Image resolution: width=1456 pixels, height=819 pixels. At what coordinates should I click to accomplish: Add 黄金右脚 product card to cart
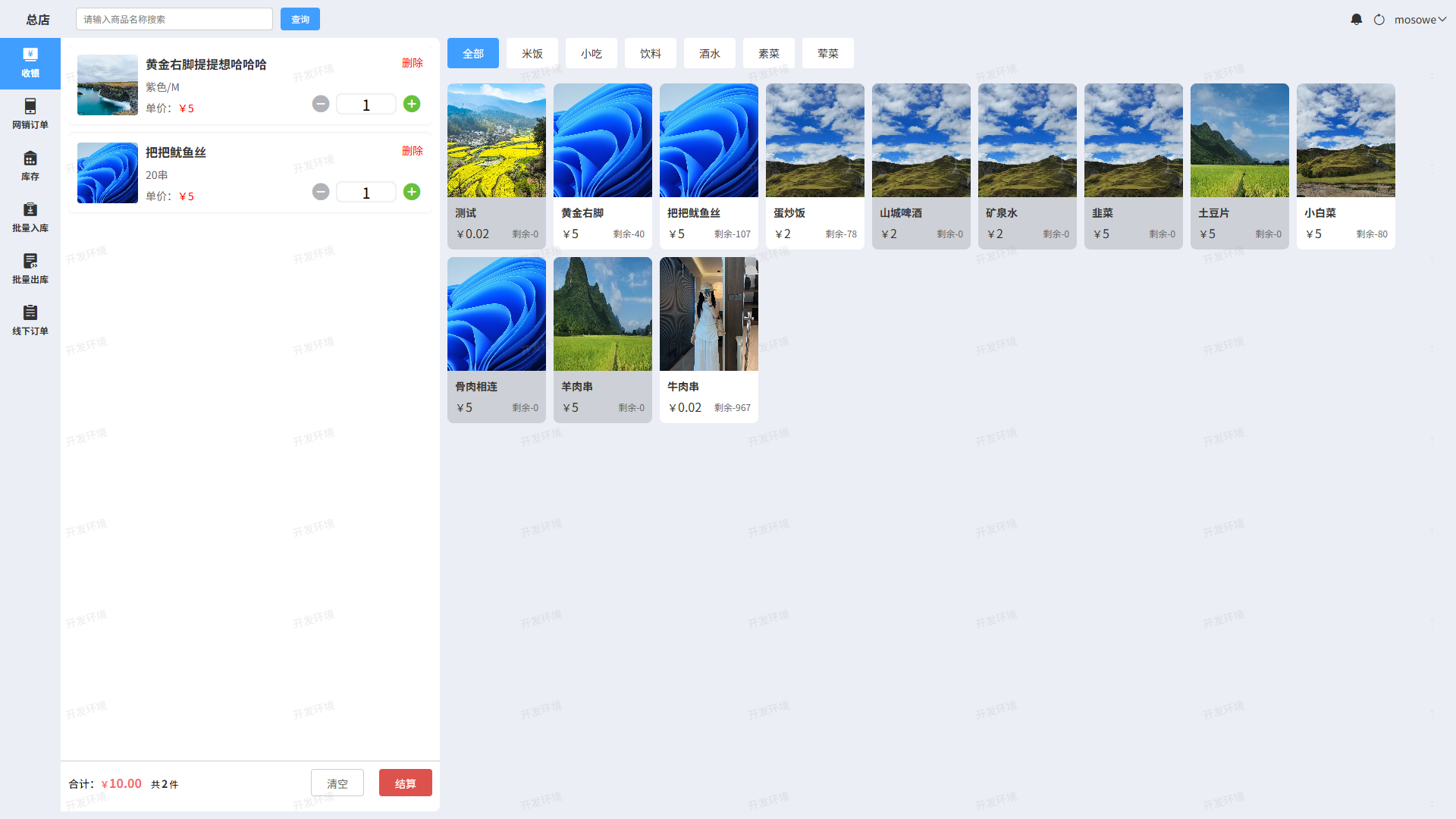[x=603, y=166]
